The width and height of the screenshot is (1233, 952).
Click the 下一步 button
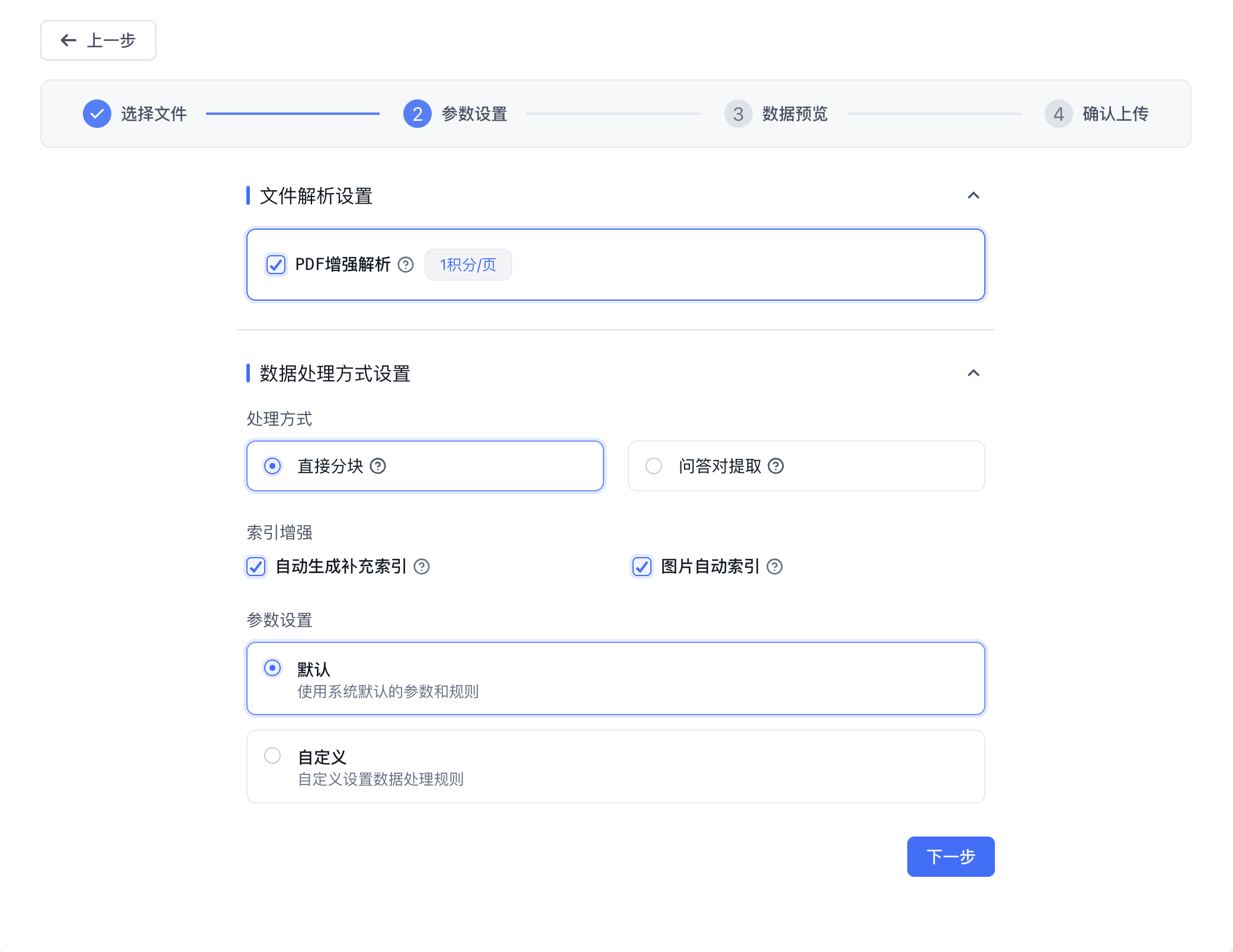(x=951, y=857)
